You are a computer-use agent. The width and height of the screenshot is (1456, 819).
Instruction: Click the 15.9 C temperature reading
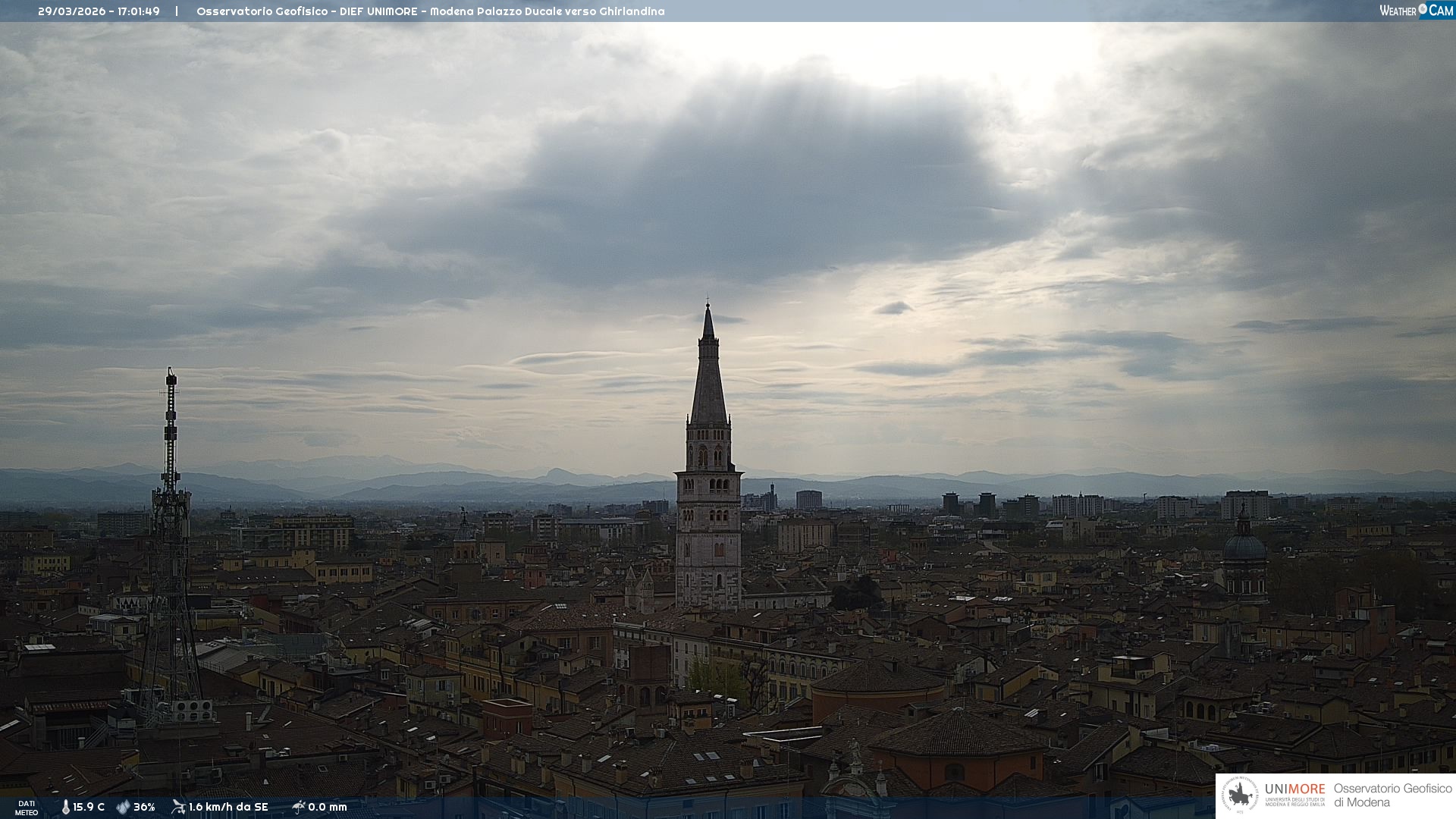click(89, 808)
